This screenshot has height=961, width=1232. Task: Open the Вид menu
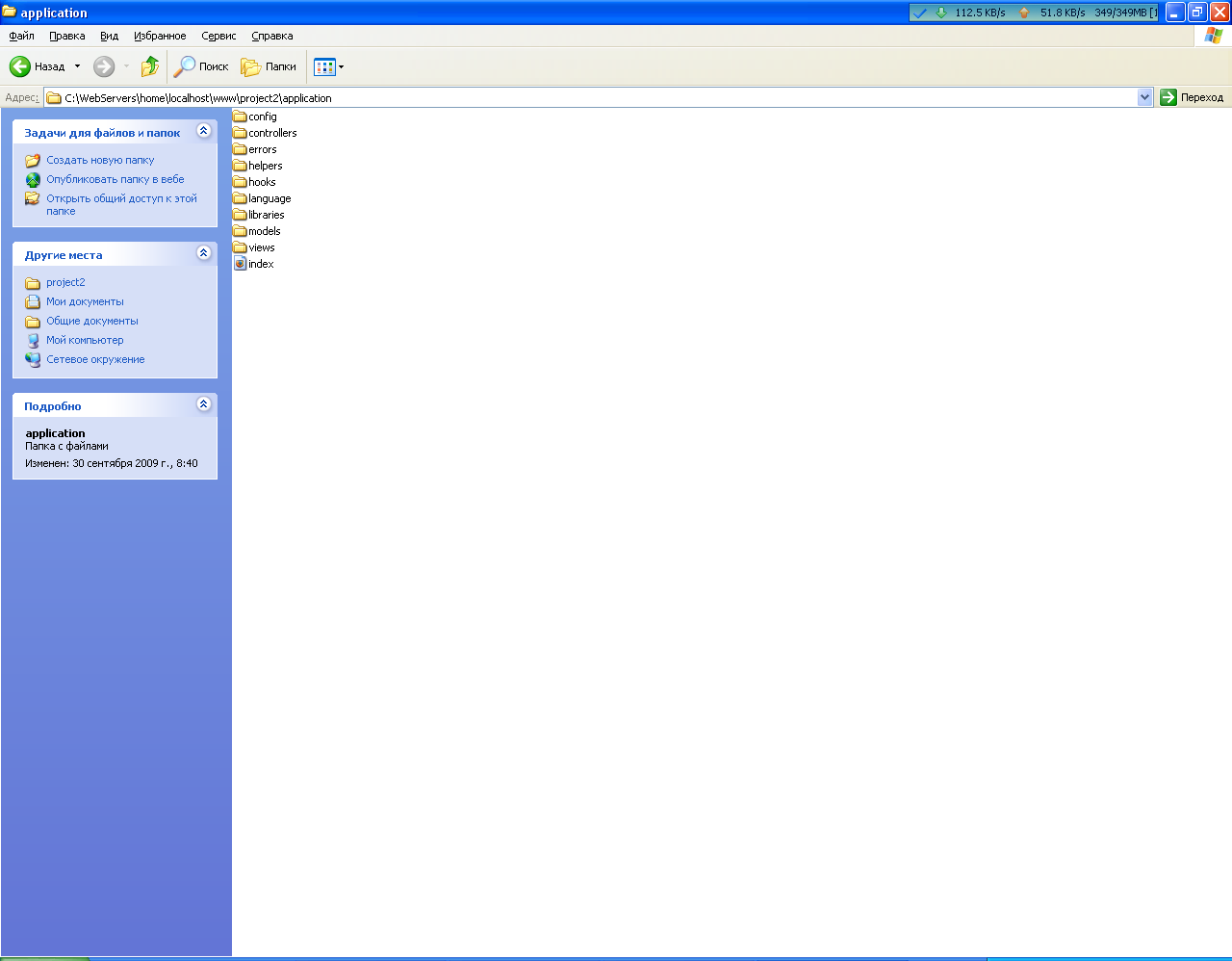click(x=110, y=36)
